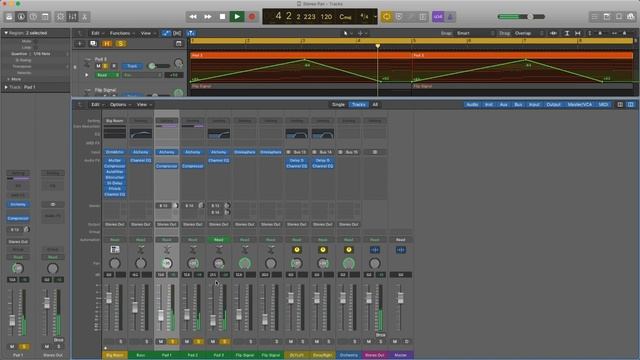Toggle the global Solo S button in tracks header
Image resolution: width=640 pixels, height=360 pixels.
(120, 44)
